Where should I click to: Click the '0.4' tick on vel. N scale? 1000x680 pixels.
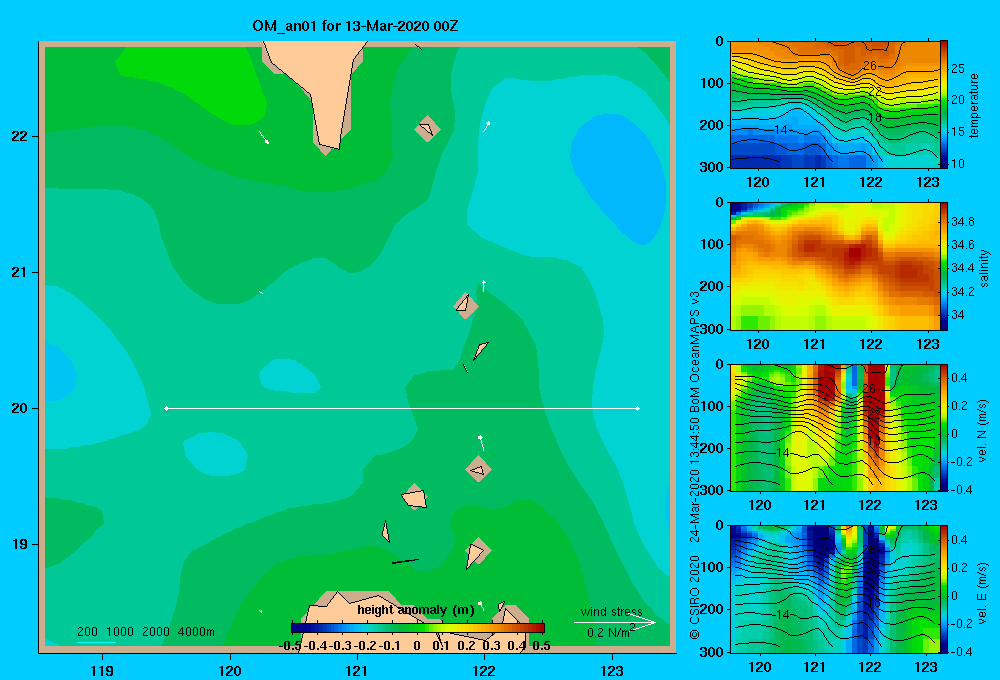click(959, 378)
